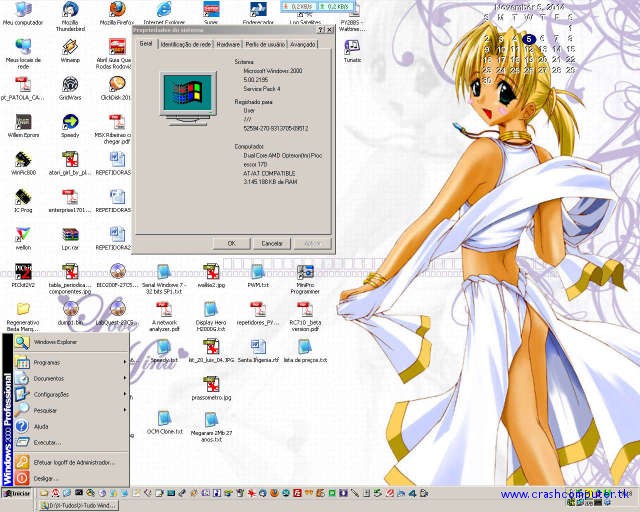Screen dimensions: 640x512
Task: Click the network speed meter widget
Action: pyautogui.click(x=317, y=7)
